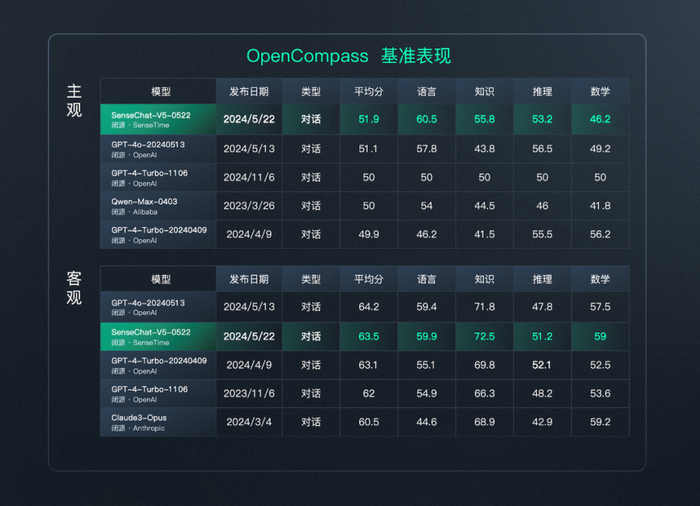Click the language score 57.8
700x506 pixels.
coord(427,149)
